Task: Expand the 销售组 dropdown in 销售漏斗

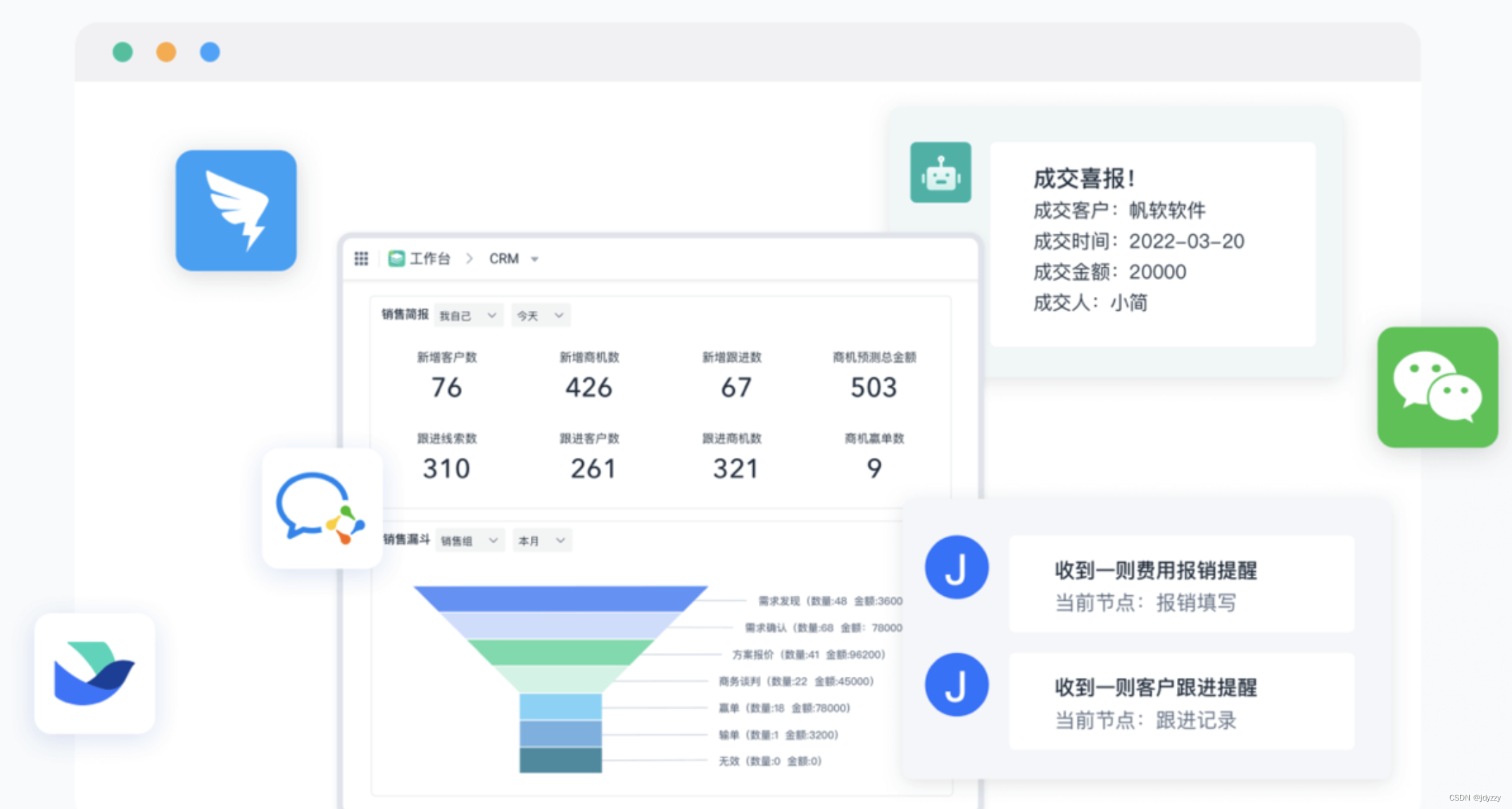Action: pos(470,540)
